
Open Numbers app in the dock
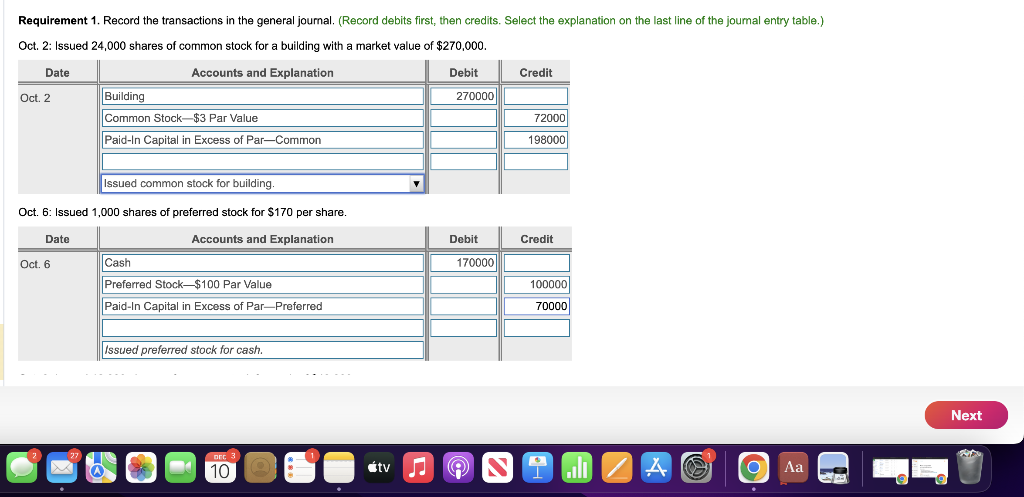[577, 468]
